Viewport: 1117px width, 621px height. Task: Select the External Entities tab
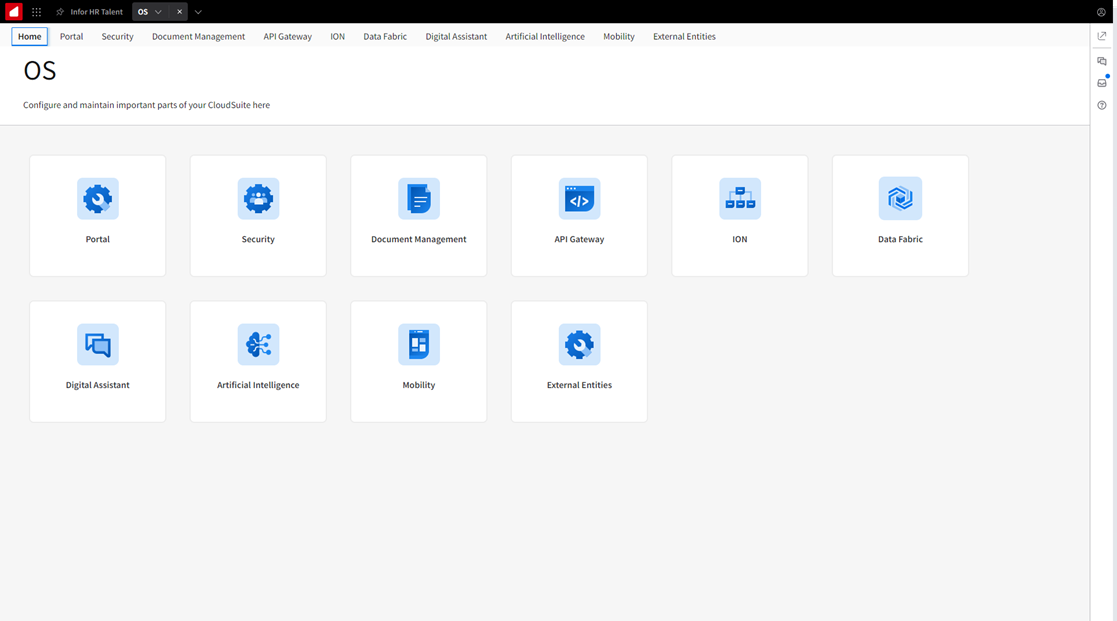point(685,36)
